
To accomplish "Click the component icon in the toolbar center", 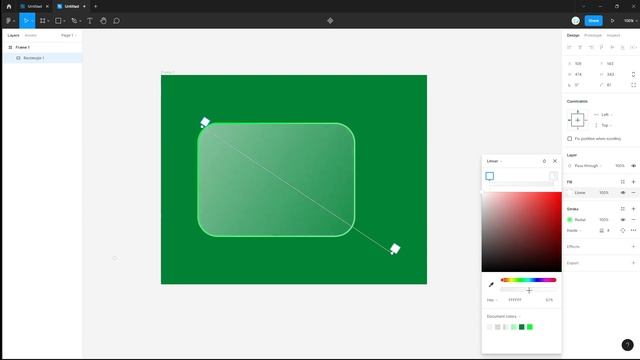I will [x=330, y=20].
